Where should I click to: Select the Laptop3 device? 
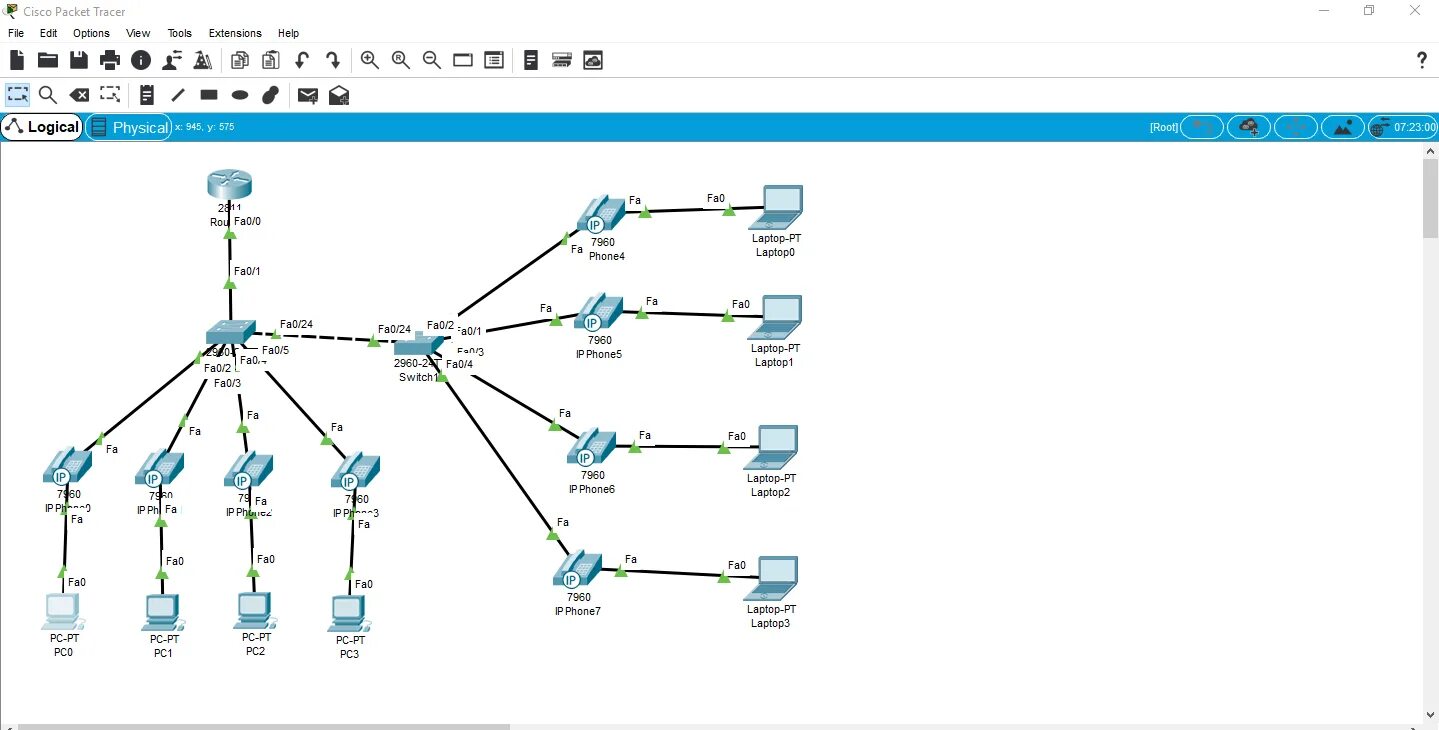pyautogui.click(x=771, y=578)
